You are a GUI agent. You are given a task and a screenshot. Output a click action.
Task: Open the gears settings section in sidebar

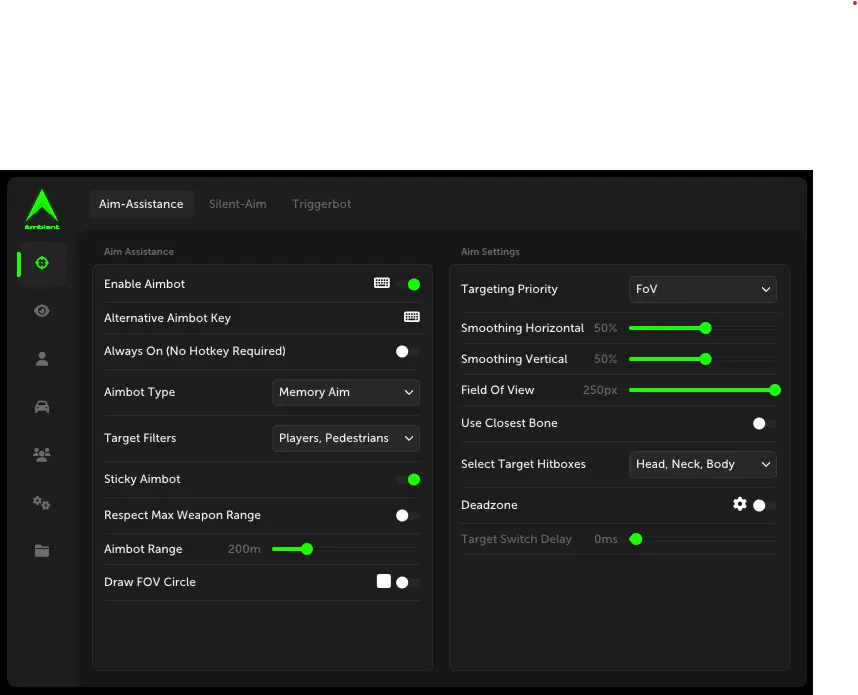coord(42,503)
